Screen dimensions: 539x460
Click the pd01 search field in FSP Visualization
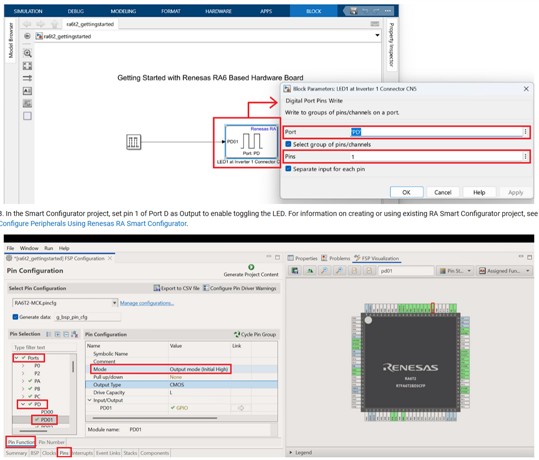(406, 271)
